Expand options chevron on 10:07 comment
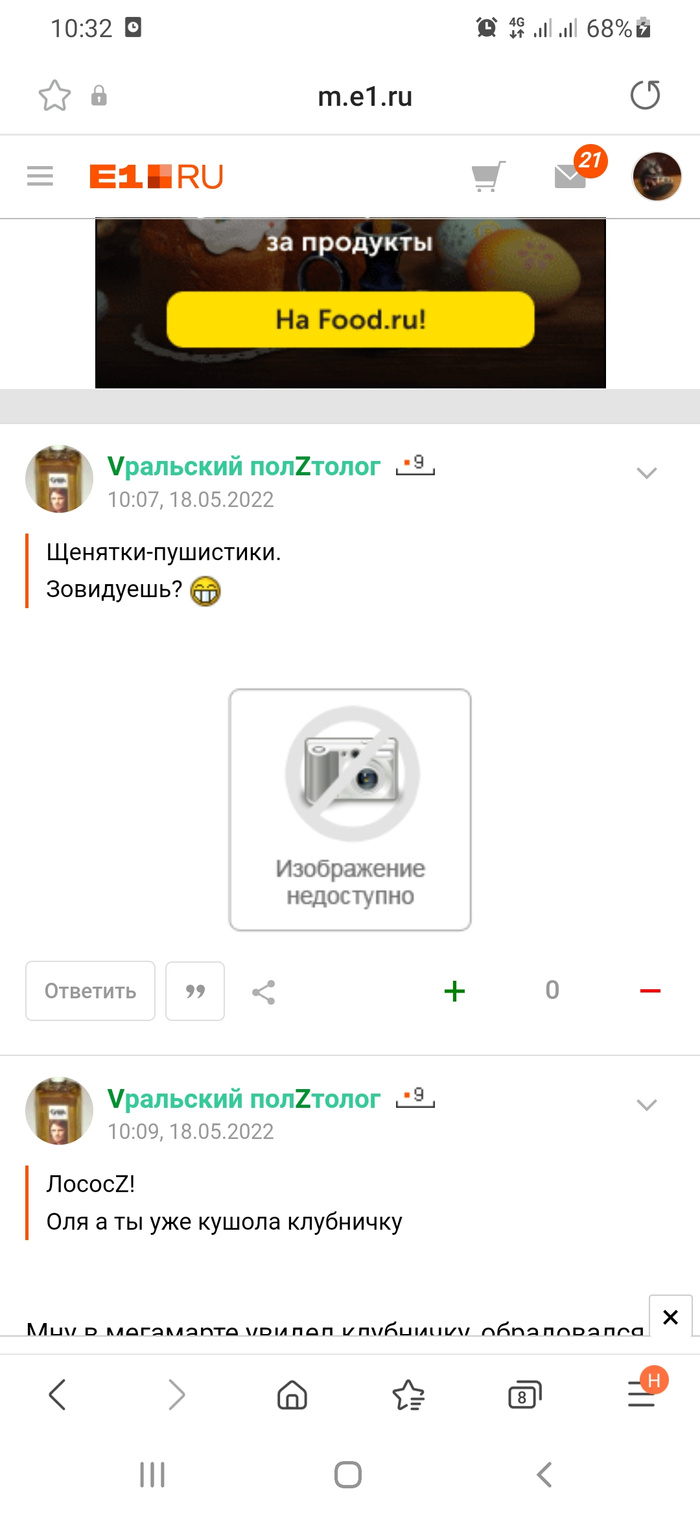This screenshot has height=1517, width=700. click(x=647, y=473)
